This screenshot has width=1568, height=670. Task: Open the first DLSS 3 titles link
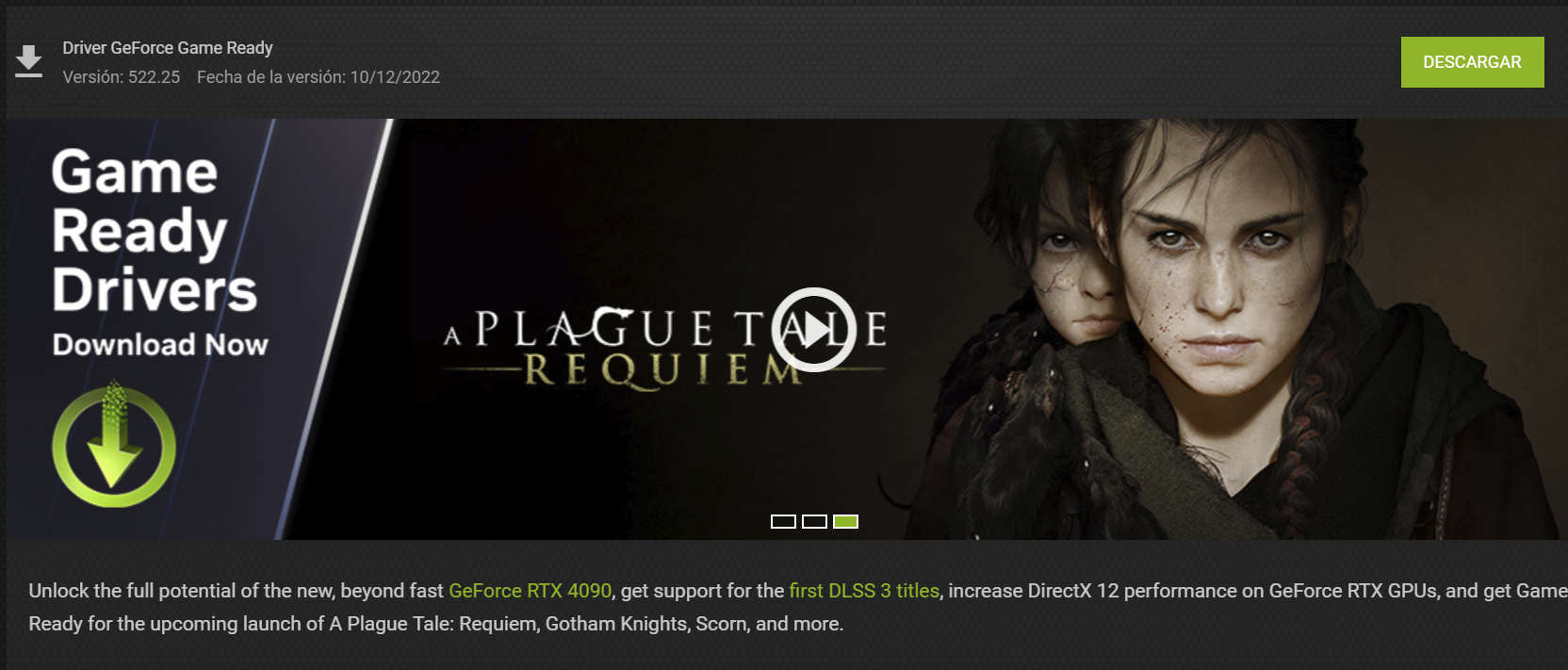pos(864,591)
